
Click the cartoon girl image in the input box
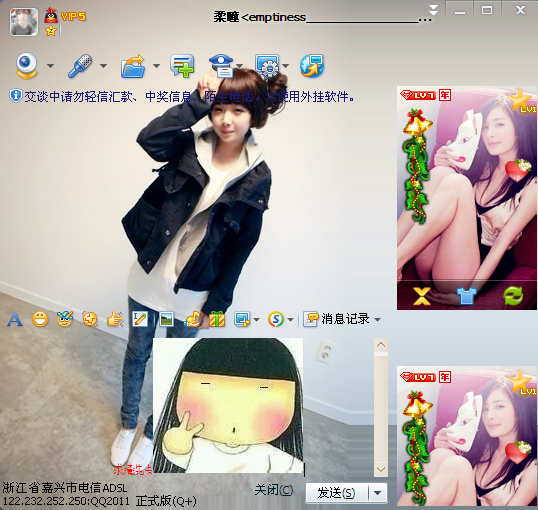(x=228, y=406)
